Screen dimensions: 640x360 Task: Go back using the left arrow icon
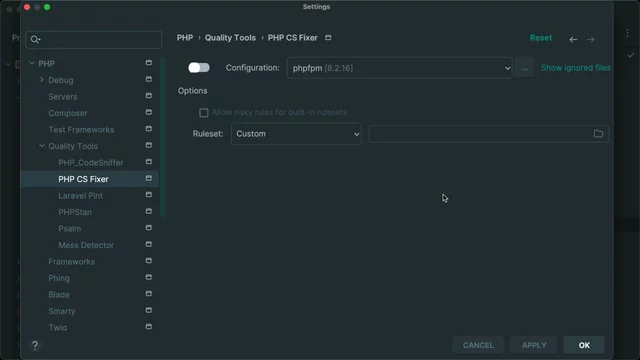pyautogui.click(x=573, y=40)
